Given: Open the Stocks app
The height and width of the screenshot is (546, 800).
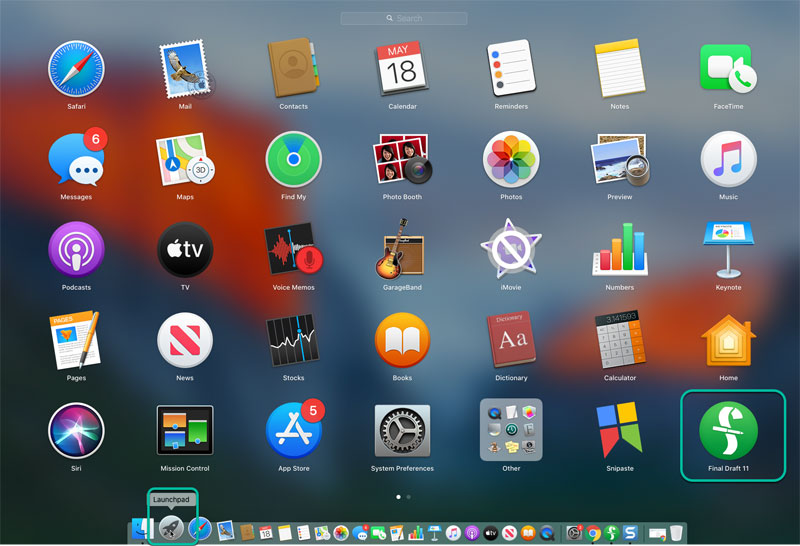Looking at the screenshot, I should point(293,340).
